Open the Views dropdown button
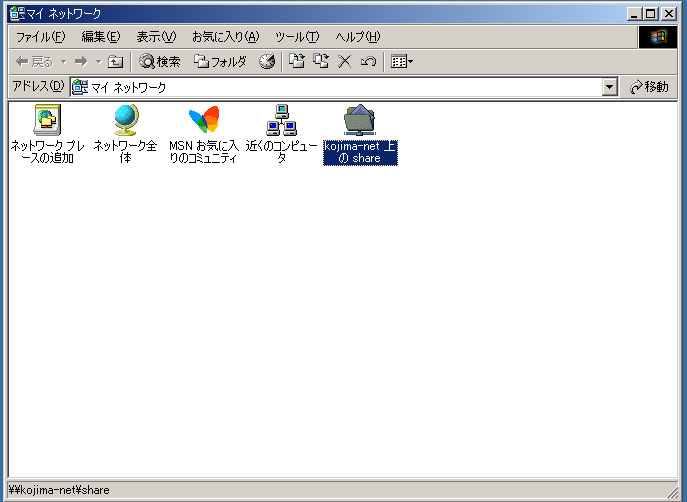This screenshot has height=502, width=687. (402, 62)
